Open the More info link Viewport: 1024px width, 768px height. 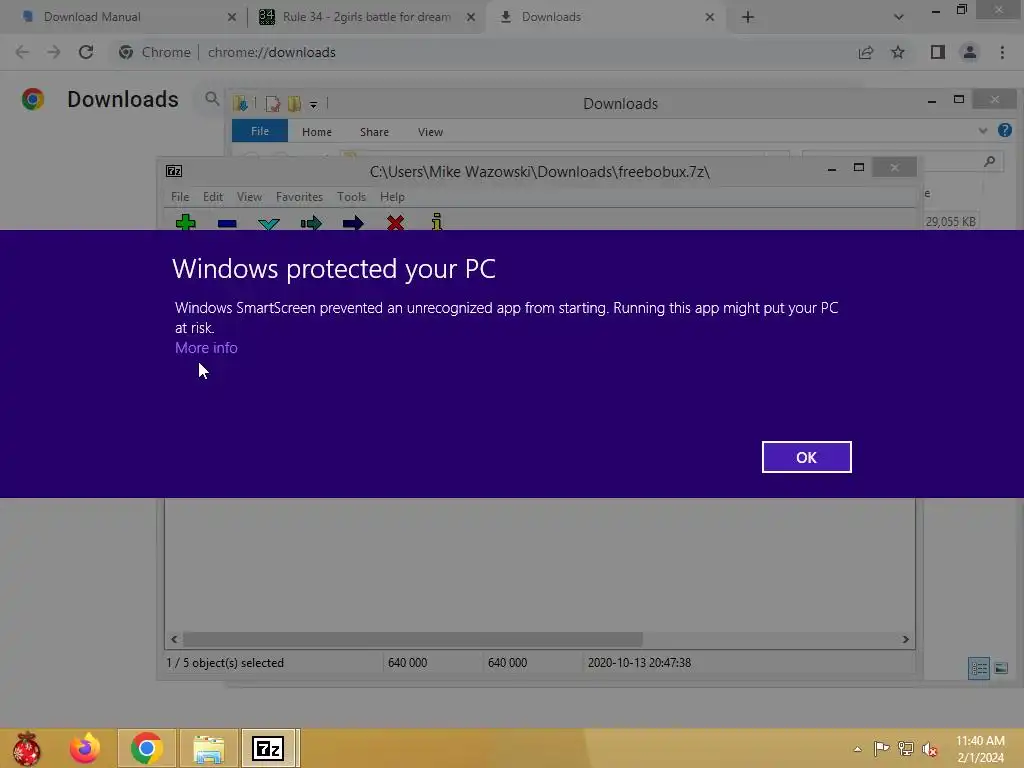pyautogui.click(x=206, y=347)
